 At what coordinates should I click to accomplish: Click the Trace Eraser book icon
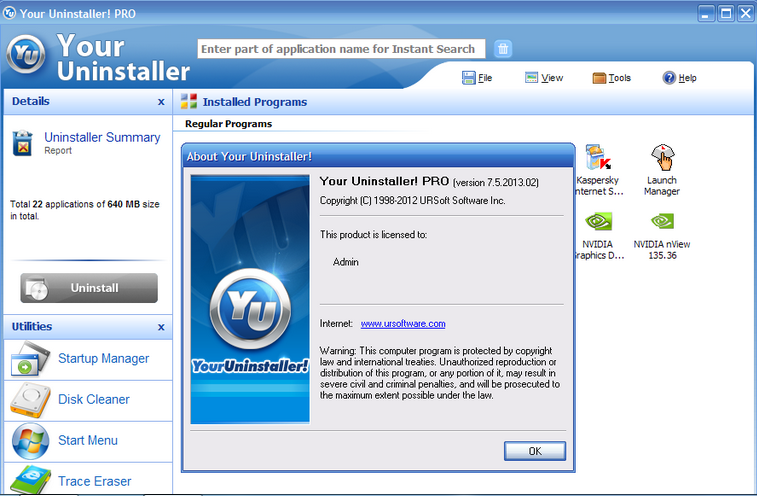(x=30, y=479)
